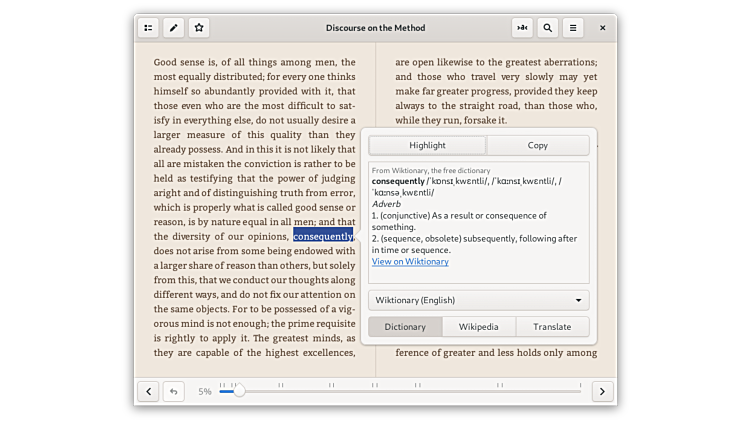Click the selected word "consequently" in text

[x=322, y=237]
